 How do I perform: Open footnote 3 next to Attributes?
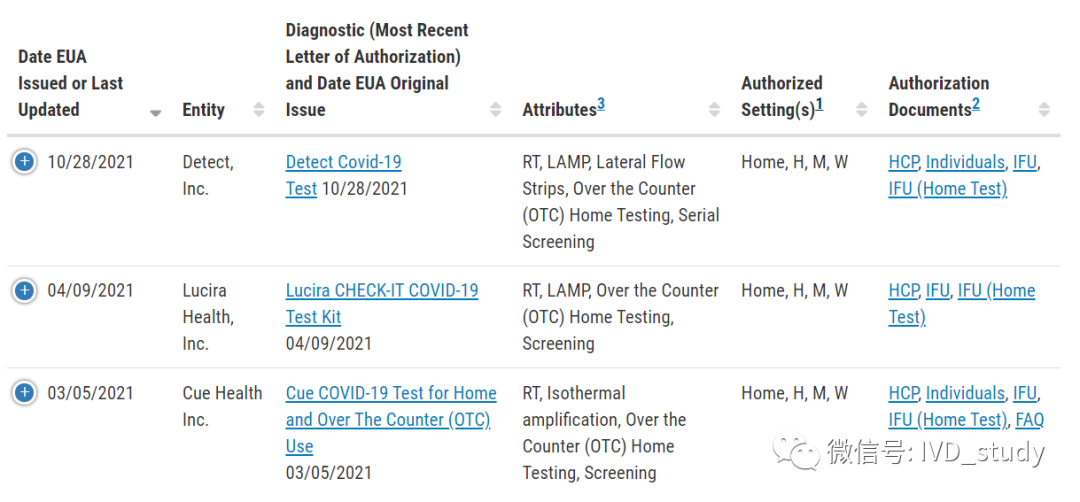click(x=601, y=104)
